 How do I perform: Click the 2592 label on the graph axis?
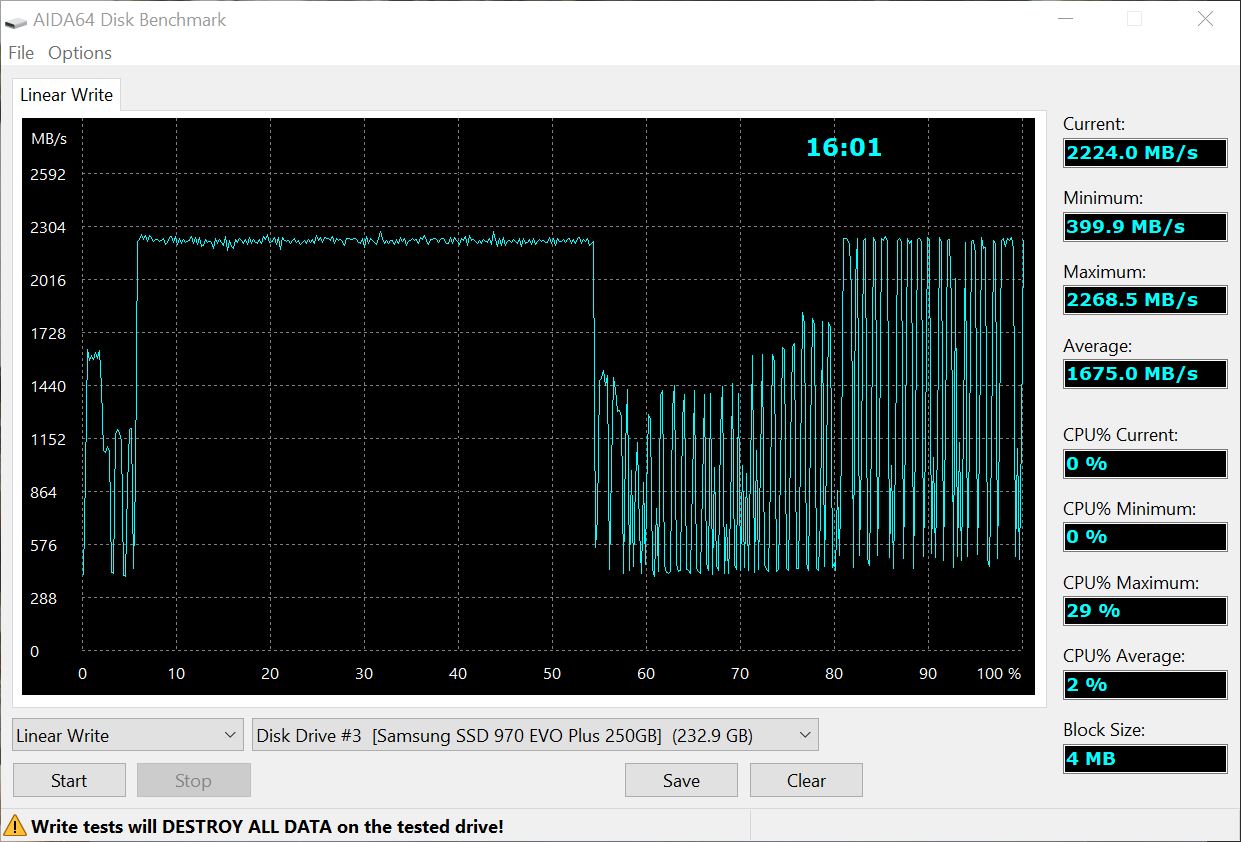(48, 174)
